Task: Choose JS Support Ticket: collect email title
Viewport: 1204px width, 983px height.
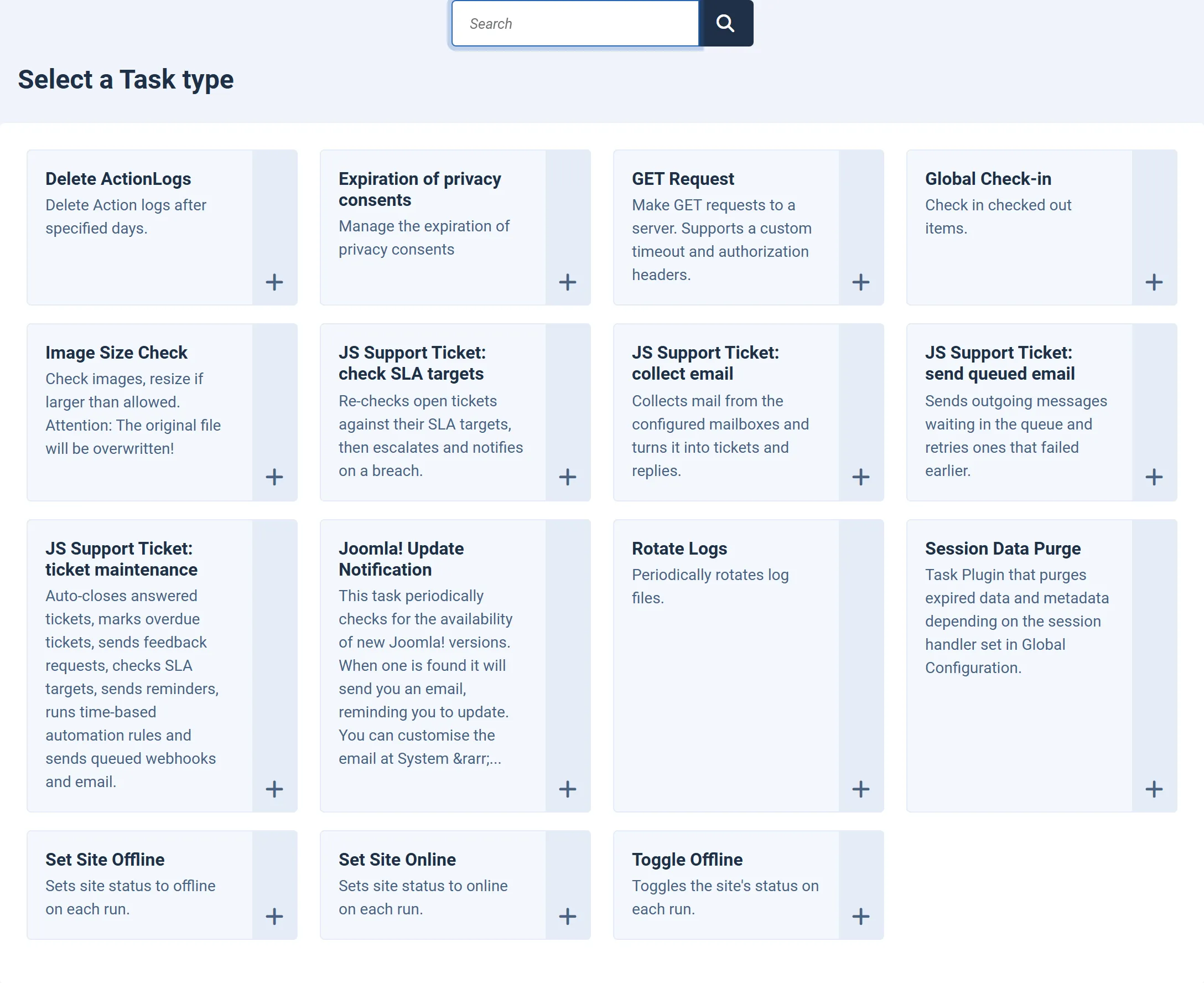Action: click(705, 363)
